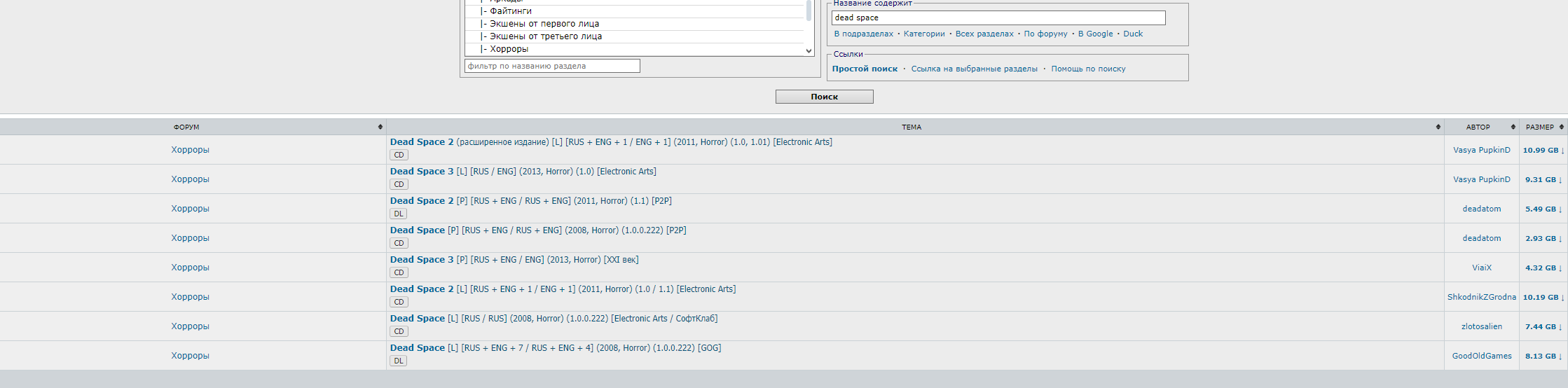Focus the dead space title search field

click(x=998, y=18)
